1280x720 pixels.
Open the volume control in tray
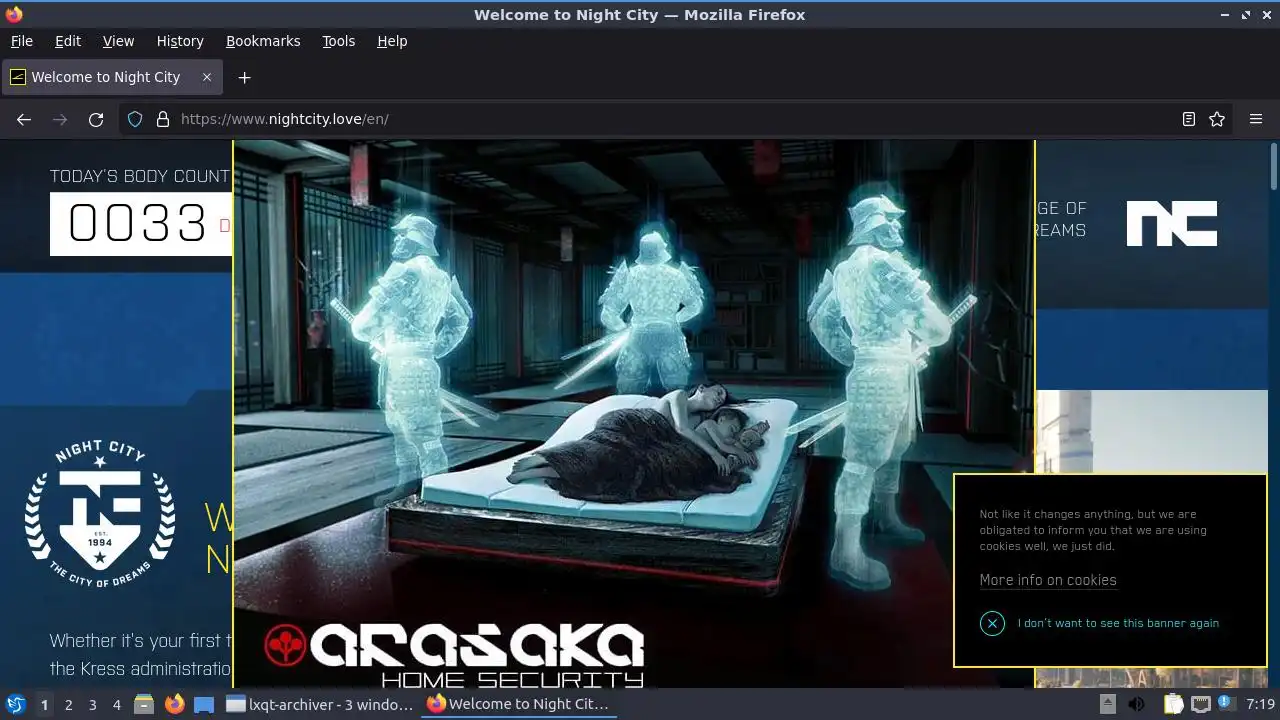pos(1137,704)
